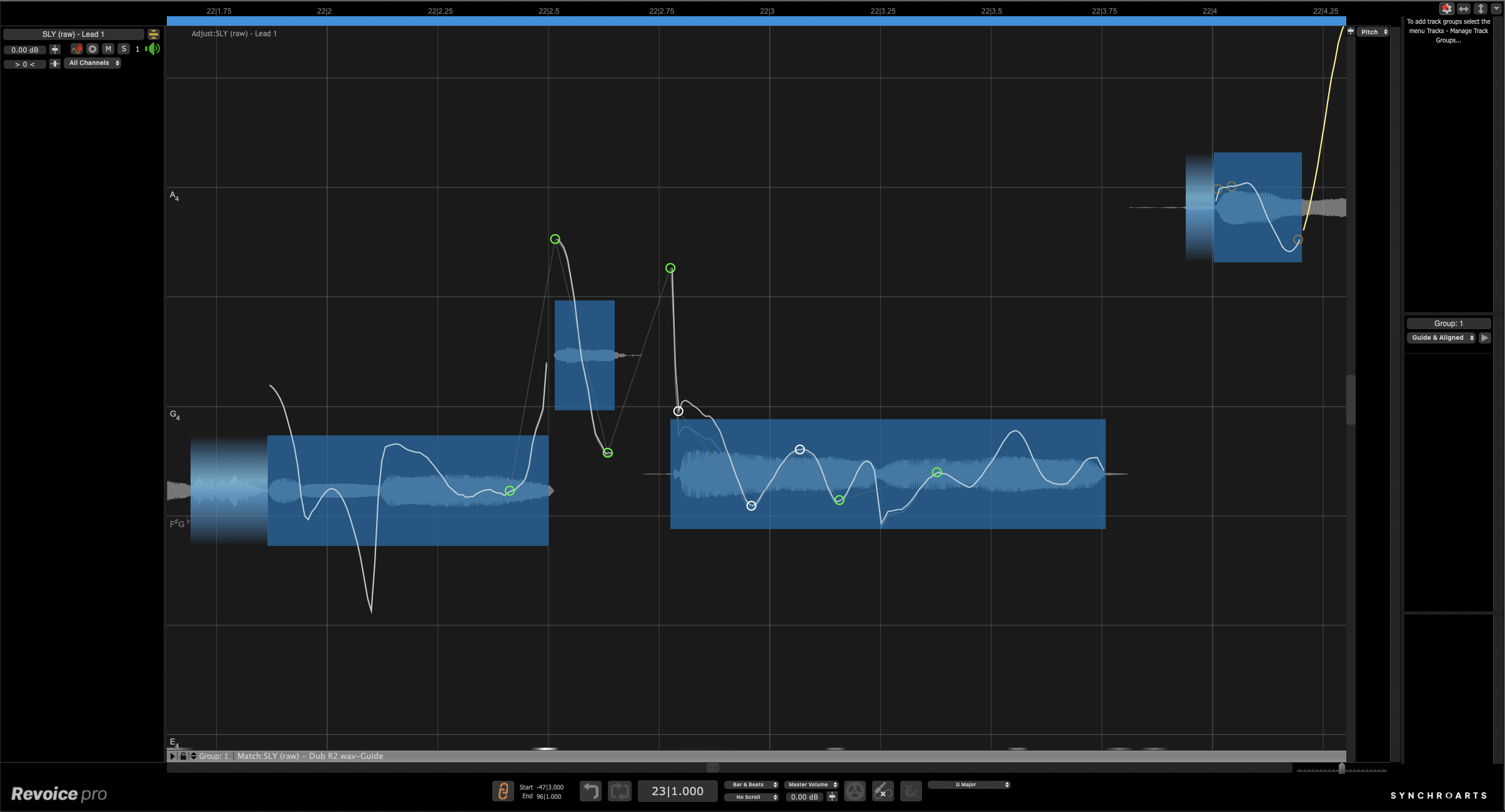Mute the SLY (raw) Lead 1 track
This screenshot has width=1505, height=812.
(x=109, y=50)
